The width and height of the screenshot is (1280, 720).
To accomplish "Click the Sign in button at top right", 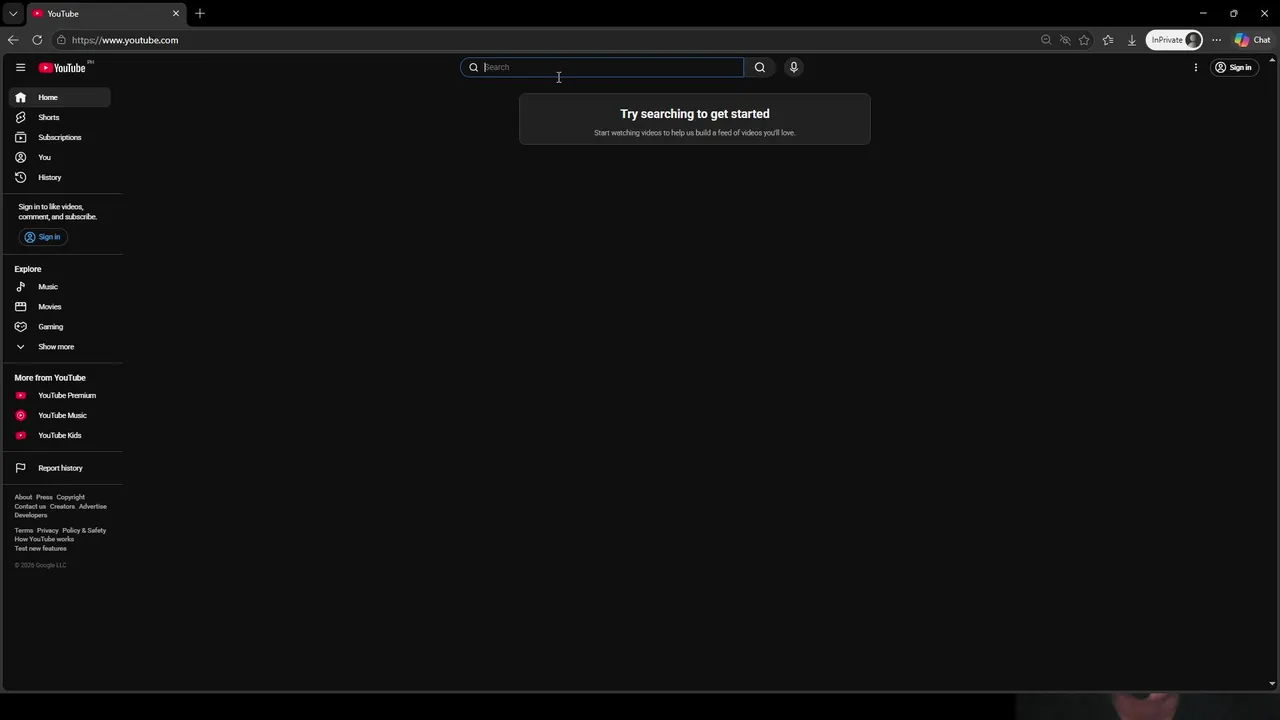I will coord(1233,67).
